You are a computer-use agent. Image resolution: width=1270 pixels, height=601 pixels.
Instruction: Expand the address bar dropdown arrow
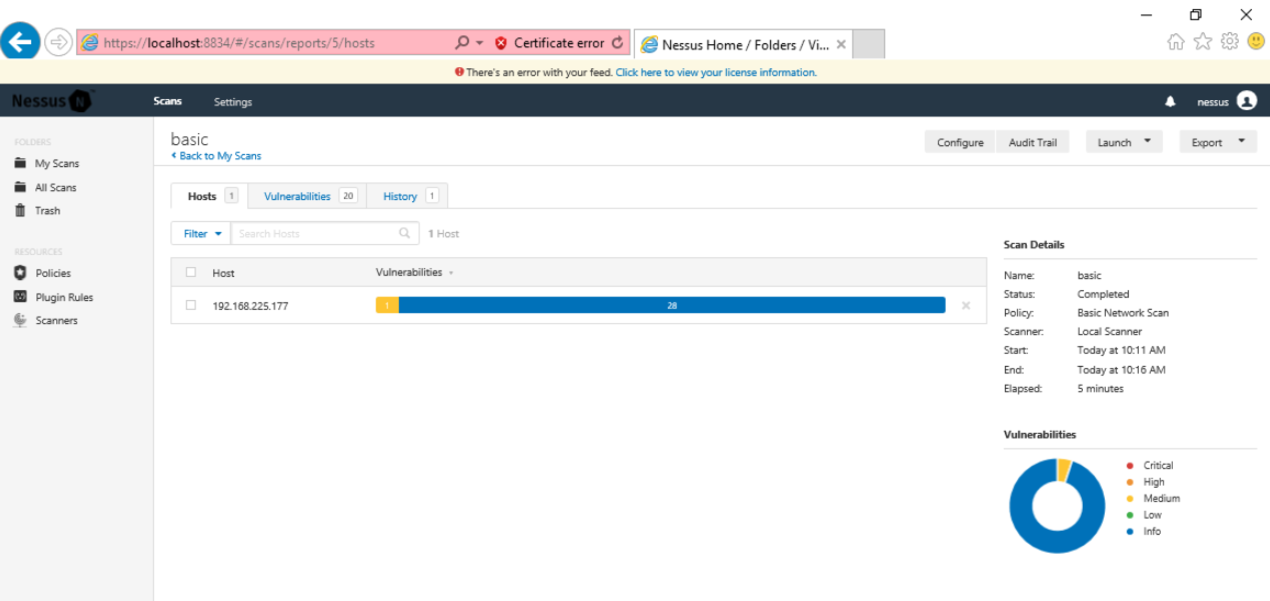pyautogui.click(x=480, y=43)
